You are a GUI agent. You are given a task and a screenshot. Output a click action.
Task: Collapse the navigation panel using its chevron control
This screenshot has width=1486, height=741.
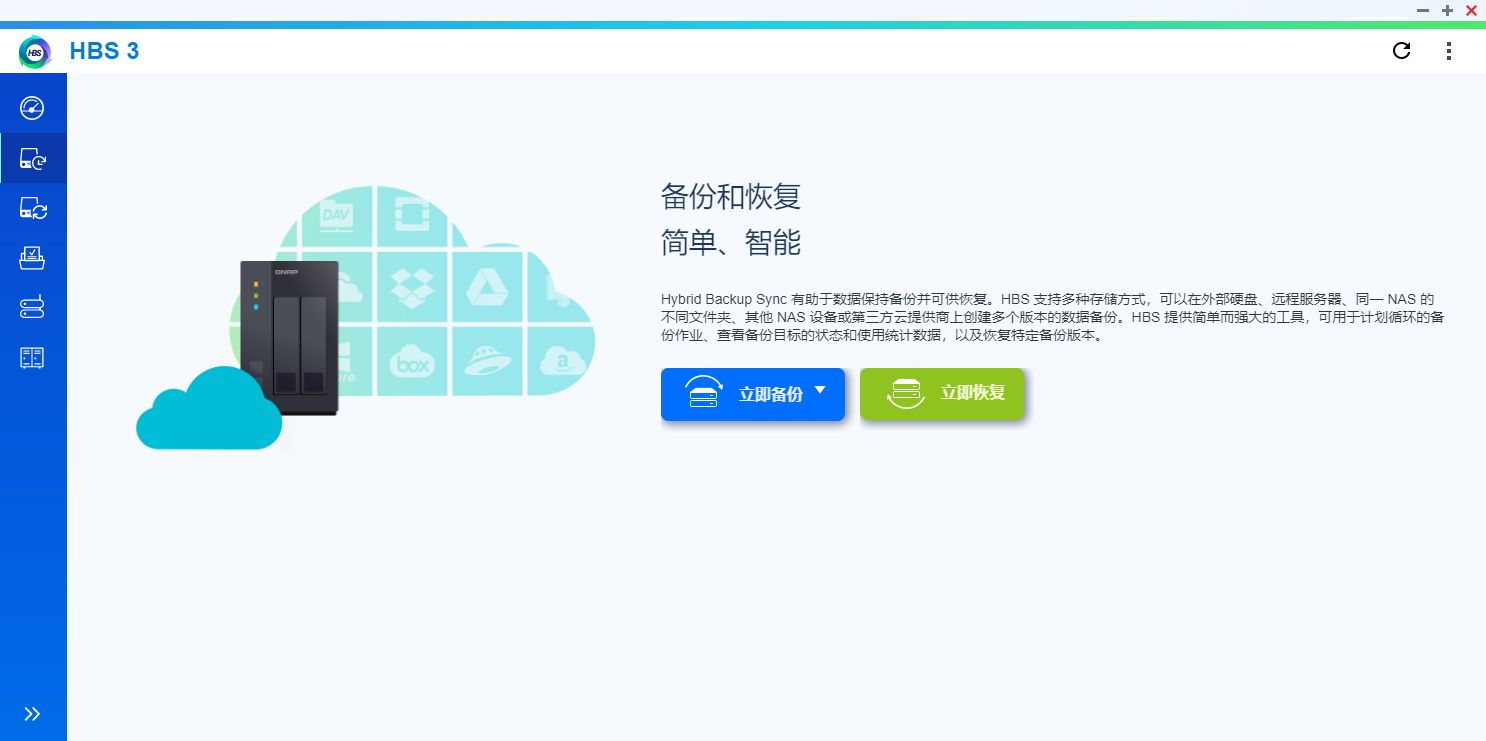(33, 713)
